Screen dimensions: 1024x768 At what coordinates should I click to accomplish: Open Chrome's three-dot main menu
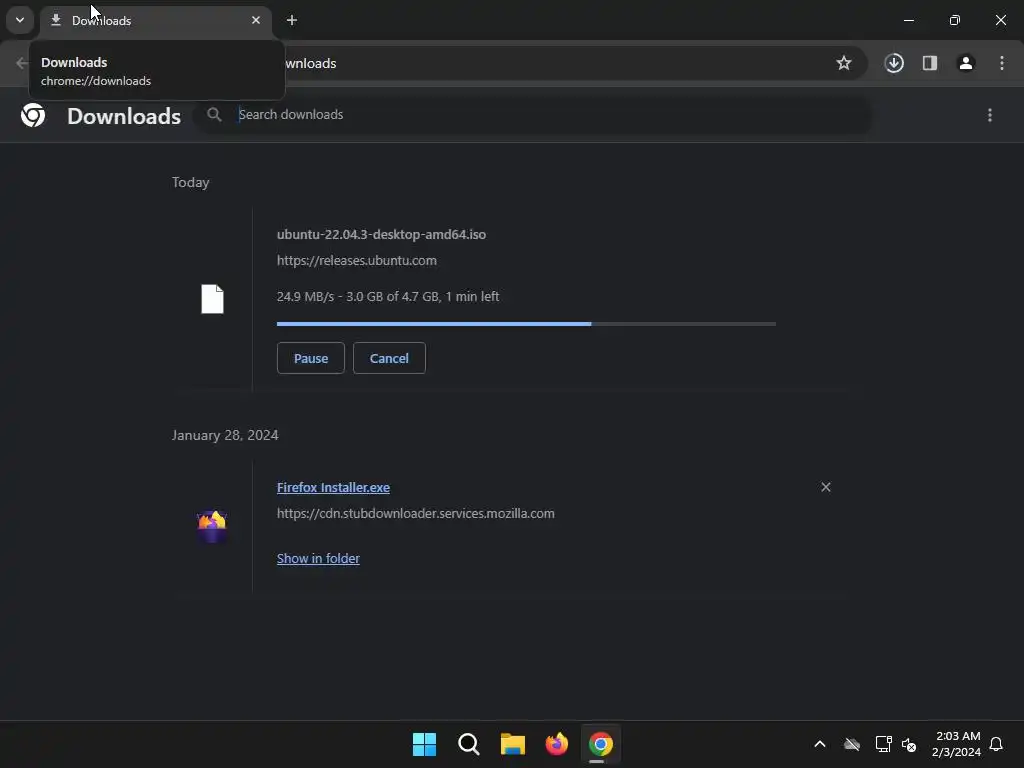point(1002,63)
